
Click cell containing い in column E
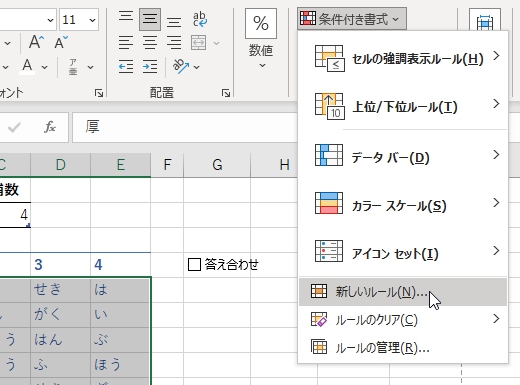pyautogui.click(x=121, y=315)
